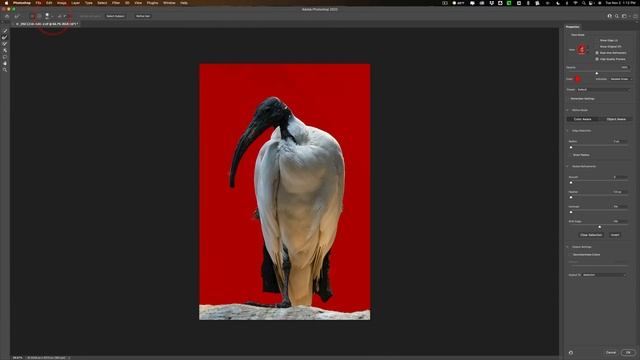Collapse the Edge Detection section
640x360 pixels.
tap(567, 131)
